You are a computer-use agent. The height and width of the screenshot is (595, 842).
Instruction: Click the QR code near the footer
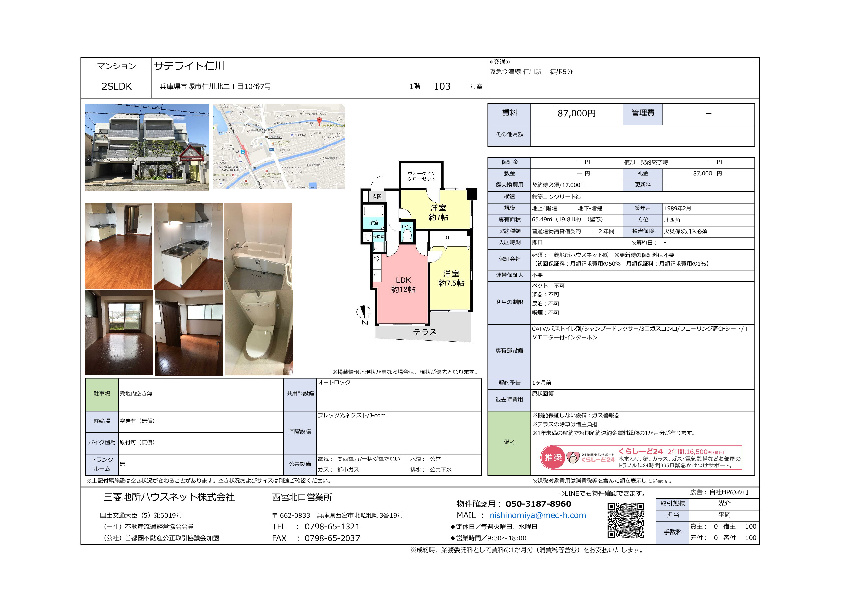[625, 518]
